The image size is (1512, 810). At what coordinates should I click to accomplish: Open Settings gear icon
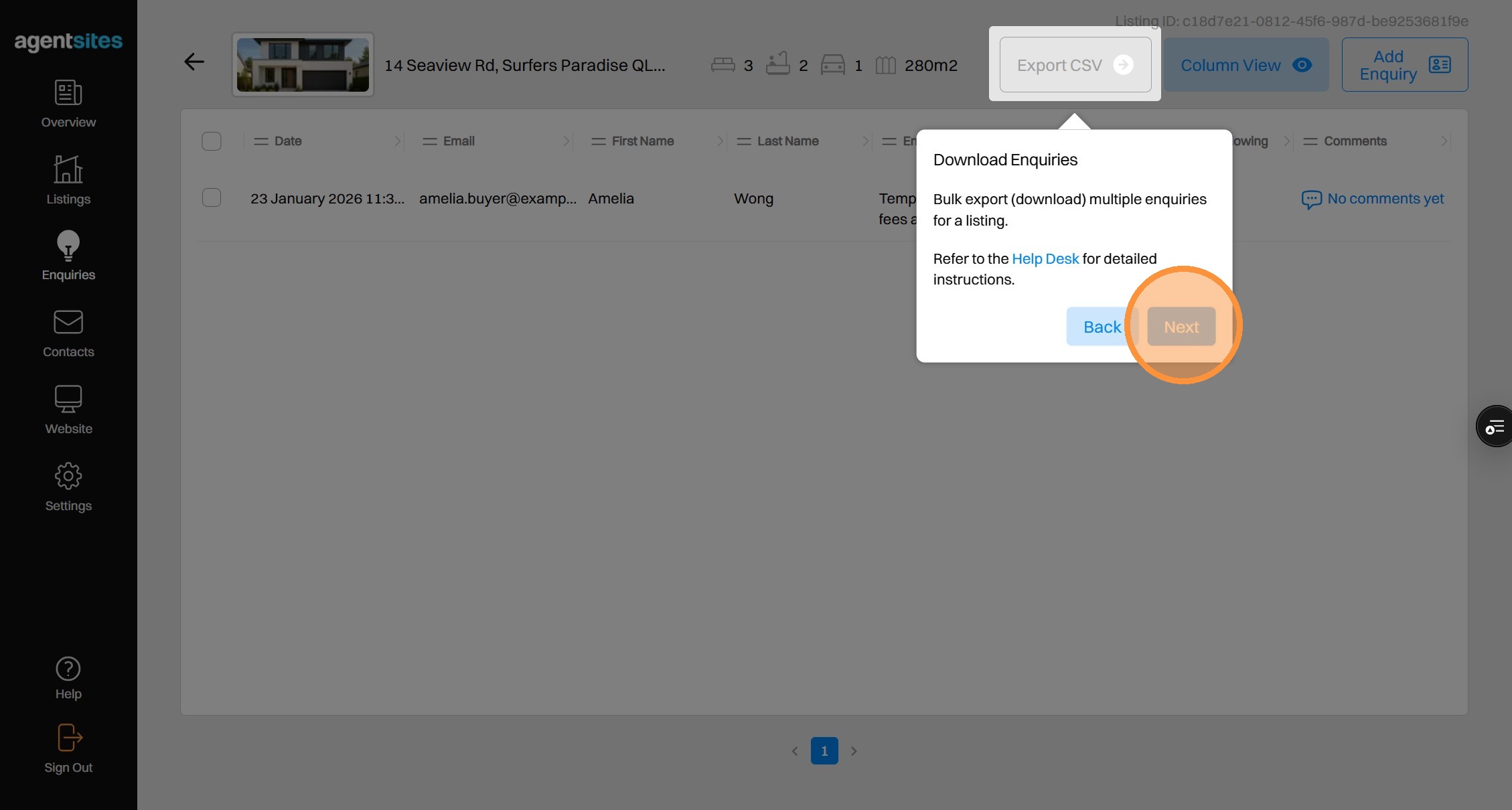coord(68,476)
